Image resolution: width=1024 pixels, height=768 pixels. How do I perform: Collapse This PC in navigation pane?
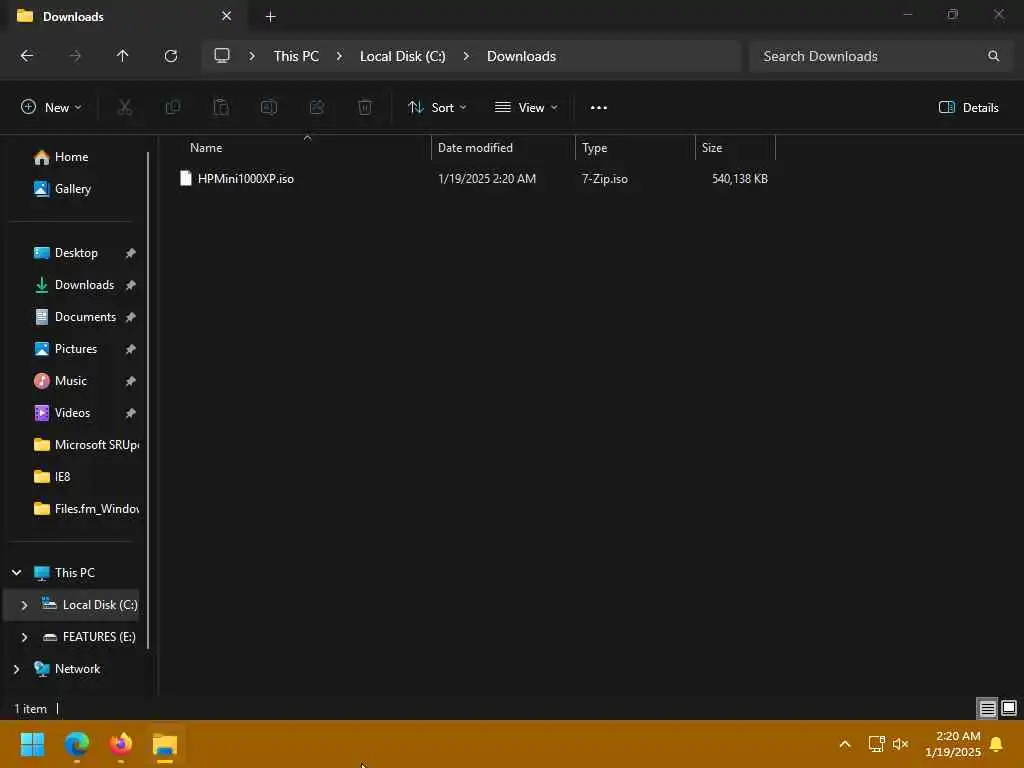[x=16, y=573]
